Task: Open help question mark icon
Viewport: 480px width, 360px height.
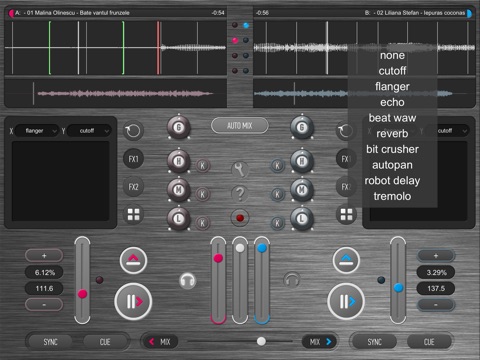Action: click(240, 194)
